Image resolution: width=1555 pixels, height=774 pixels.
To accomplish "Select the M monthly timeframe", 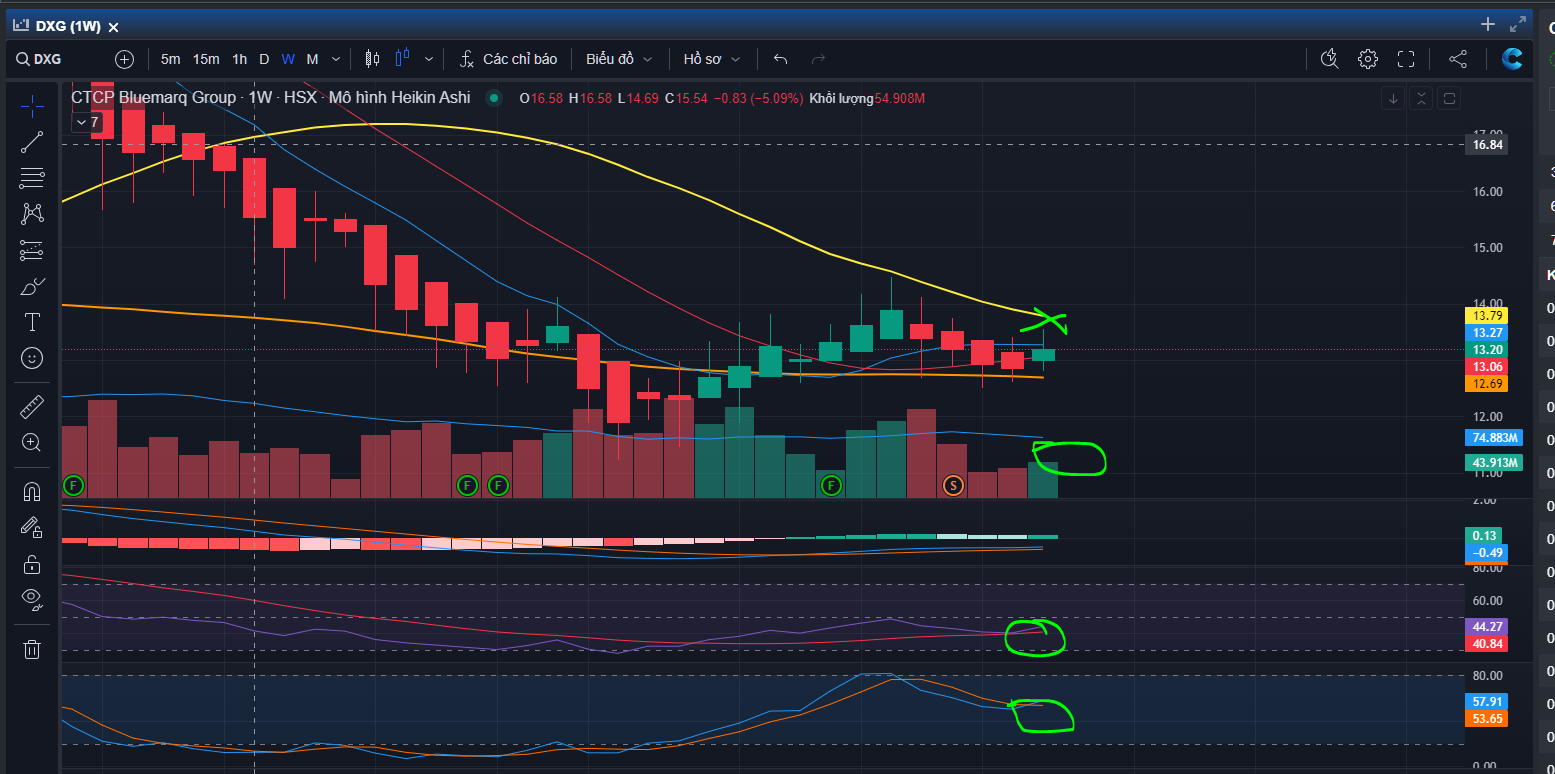I will pyautogui.click(x=312, y=59).
